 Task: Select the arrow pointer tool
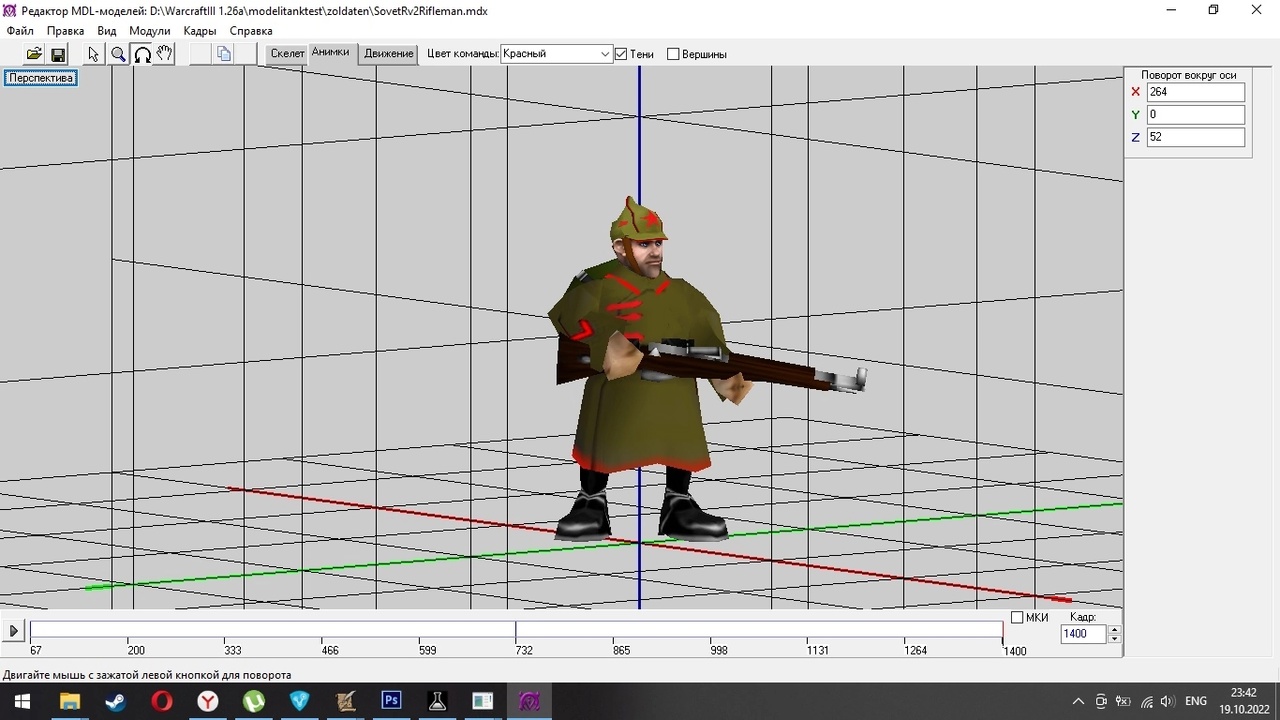click(x=94, y=54)
